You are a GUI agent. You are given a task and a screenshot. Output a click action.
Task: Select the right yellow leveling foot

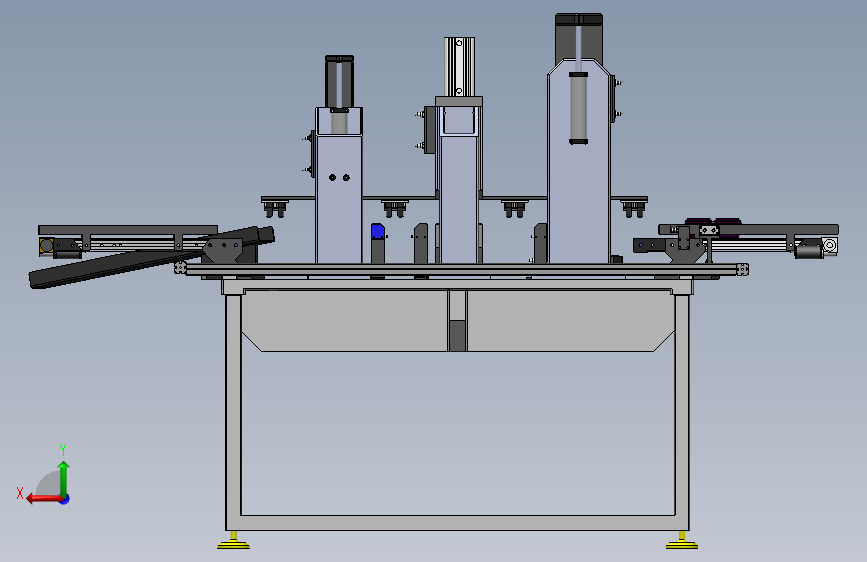(x=682, y=542)
